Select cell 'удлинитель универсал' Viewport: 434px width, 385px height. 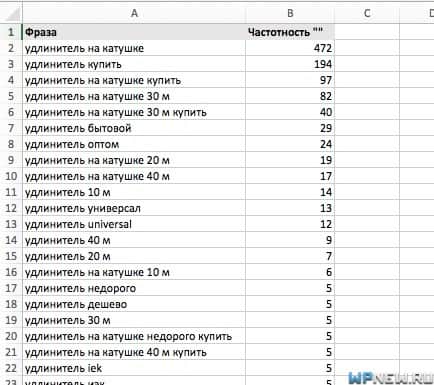tap(134, 208)
